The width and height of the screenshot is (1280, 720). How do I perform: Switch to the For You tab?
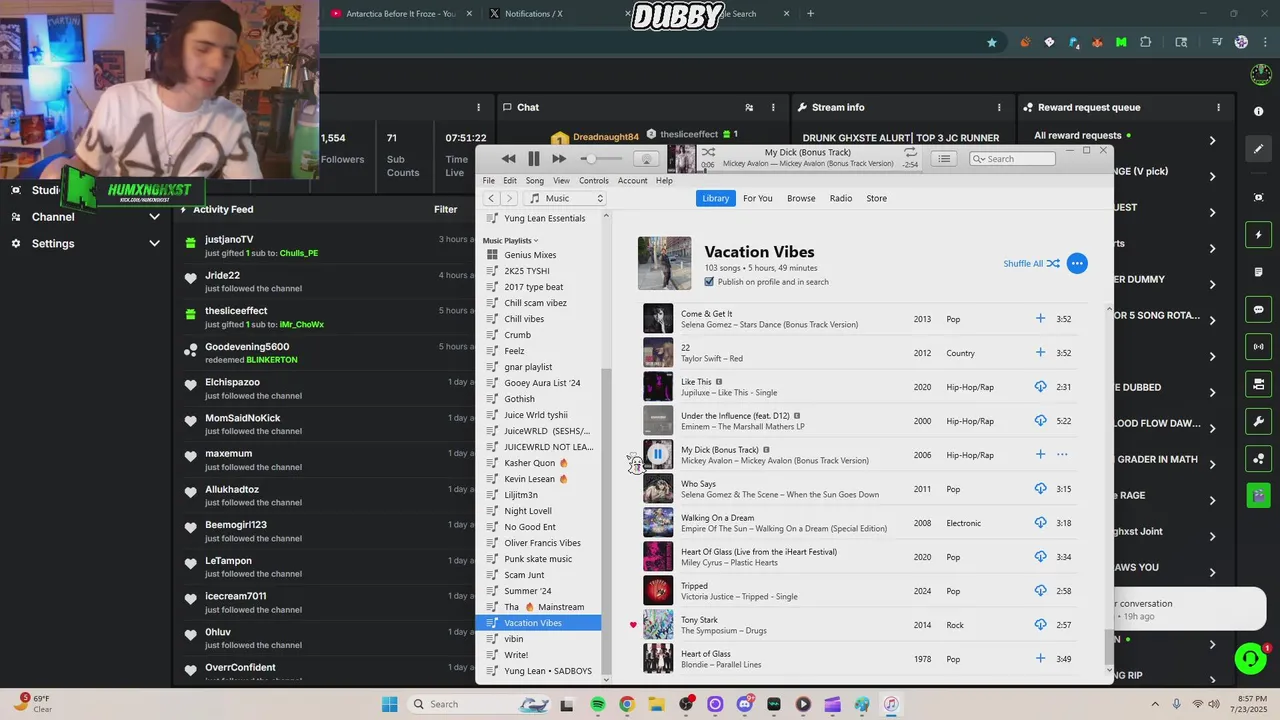point(758,198)
